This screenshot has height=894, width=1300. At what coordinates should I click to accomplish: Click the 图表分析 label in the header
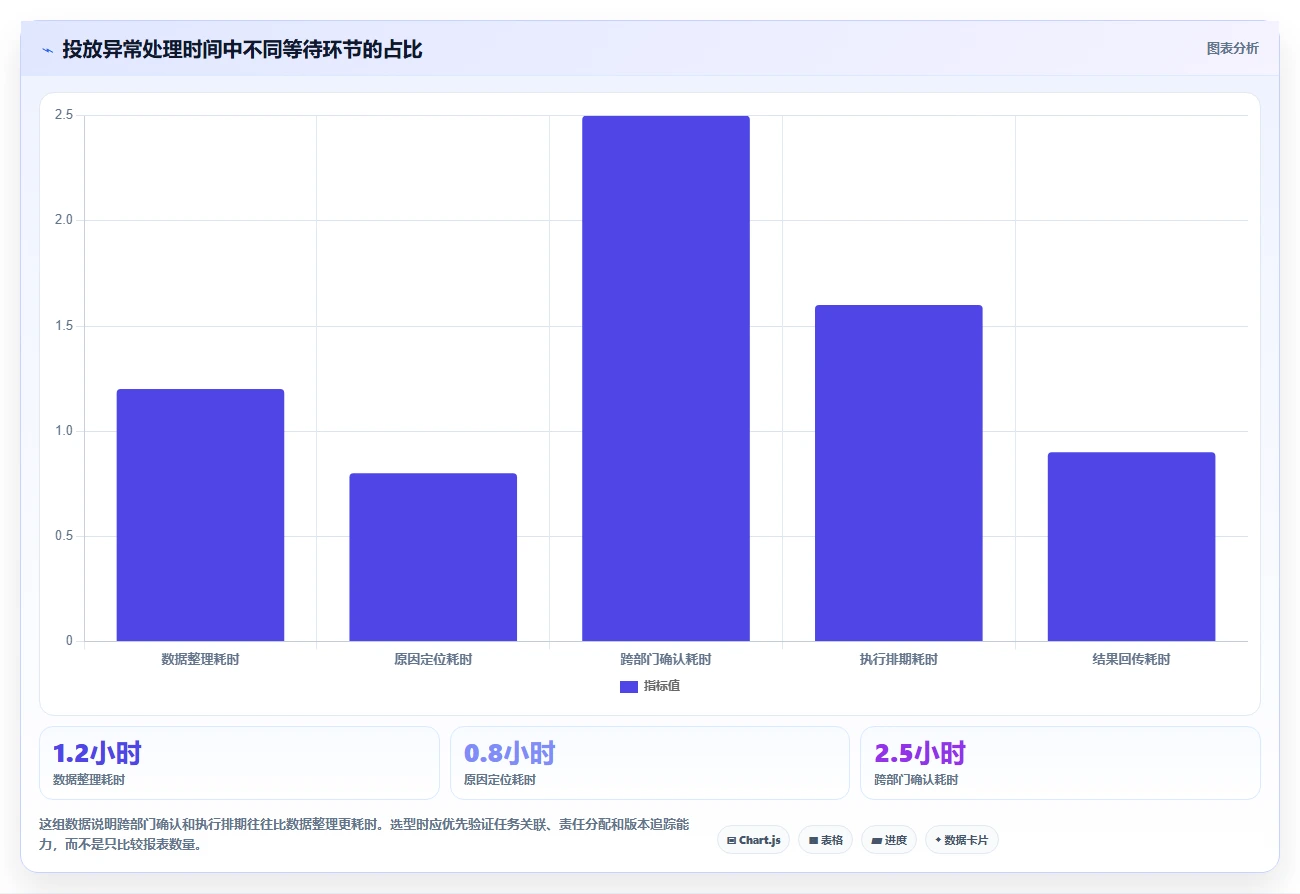[x=1232, y=48]
